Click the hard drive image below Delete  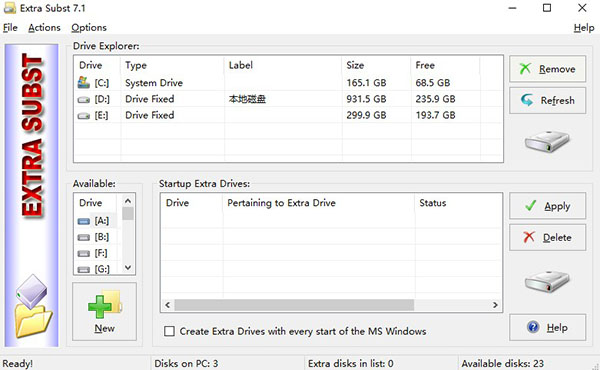tap(547, 281)
